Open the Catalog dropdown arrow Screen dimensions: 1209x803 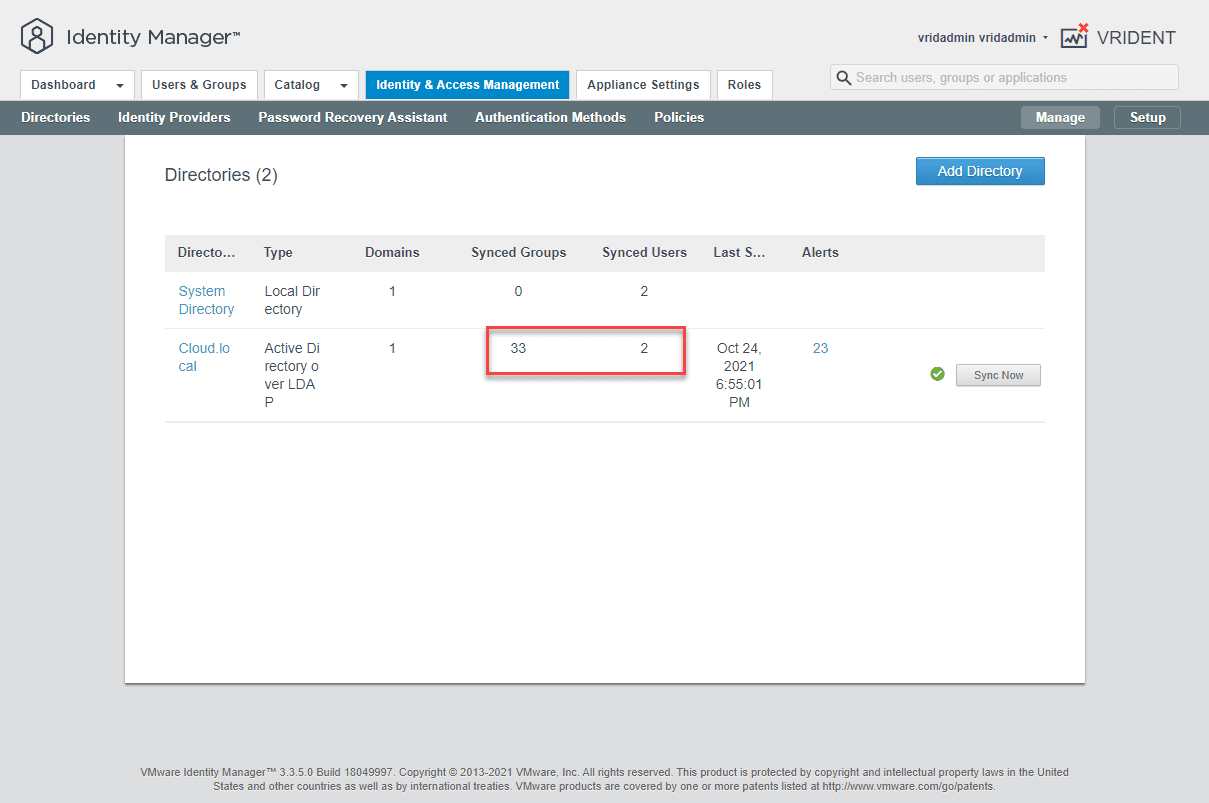(x=343, y=86)
